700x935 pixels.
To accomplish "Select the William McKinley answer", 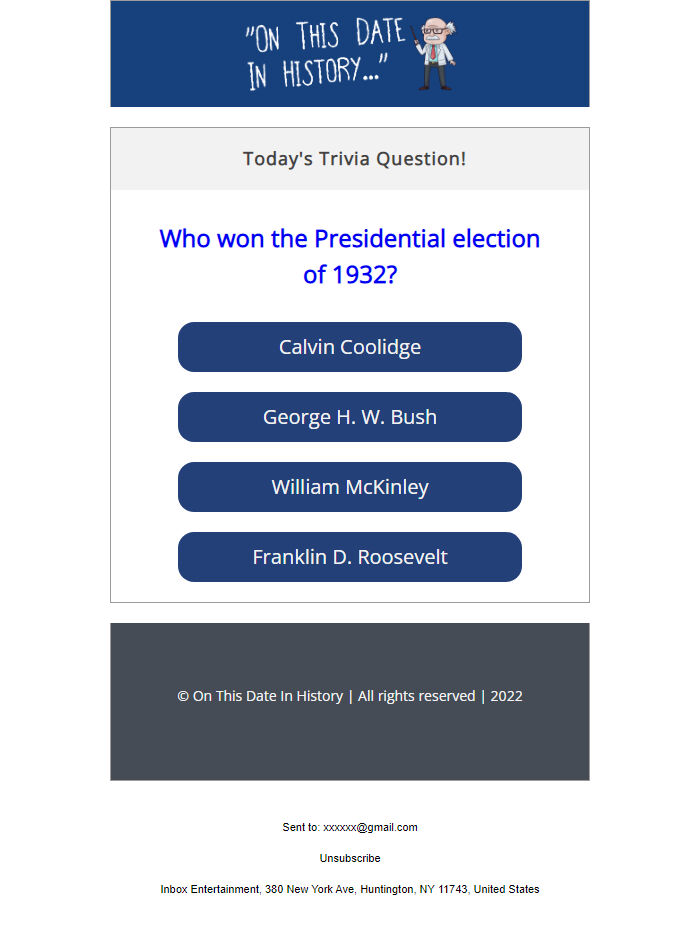I will pos(349,487).
